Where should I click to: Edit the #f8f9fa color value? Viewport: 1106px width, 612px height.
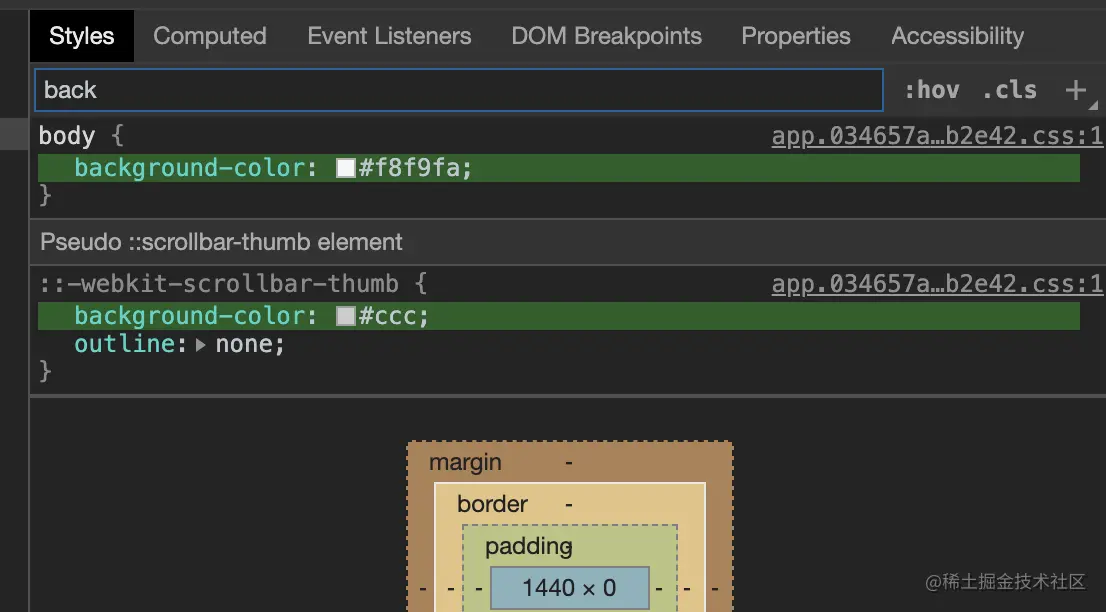410,168
